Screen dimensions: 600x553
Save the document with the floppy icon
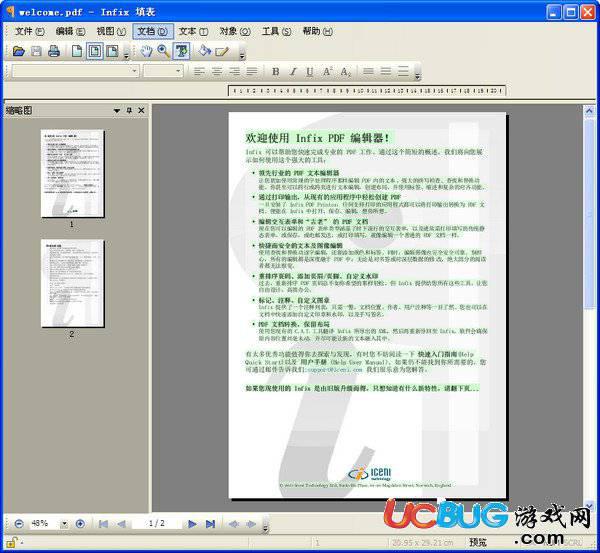coord(36,51)
